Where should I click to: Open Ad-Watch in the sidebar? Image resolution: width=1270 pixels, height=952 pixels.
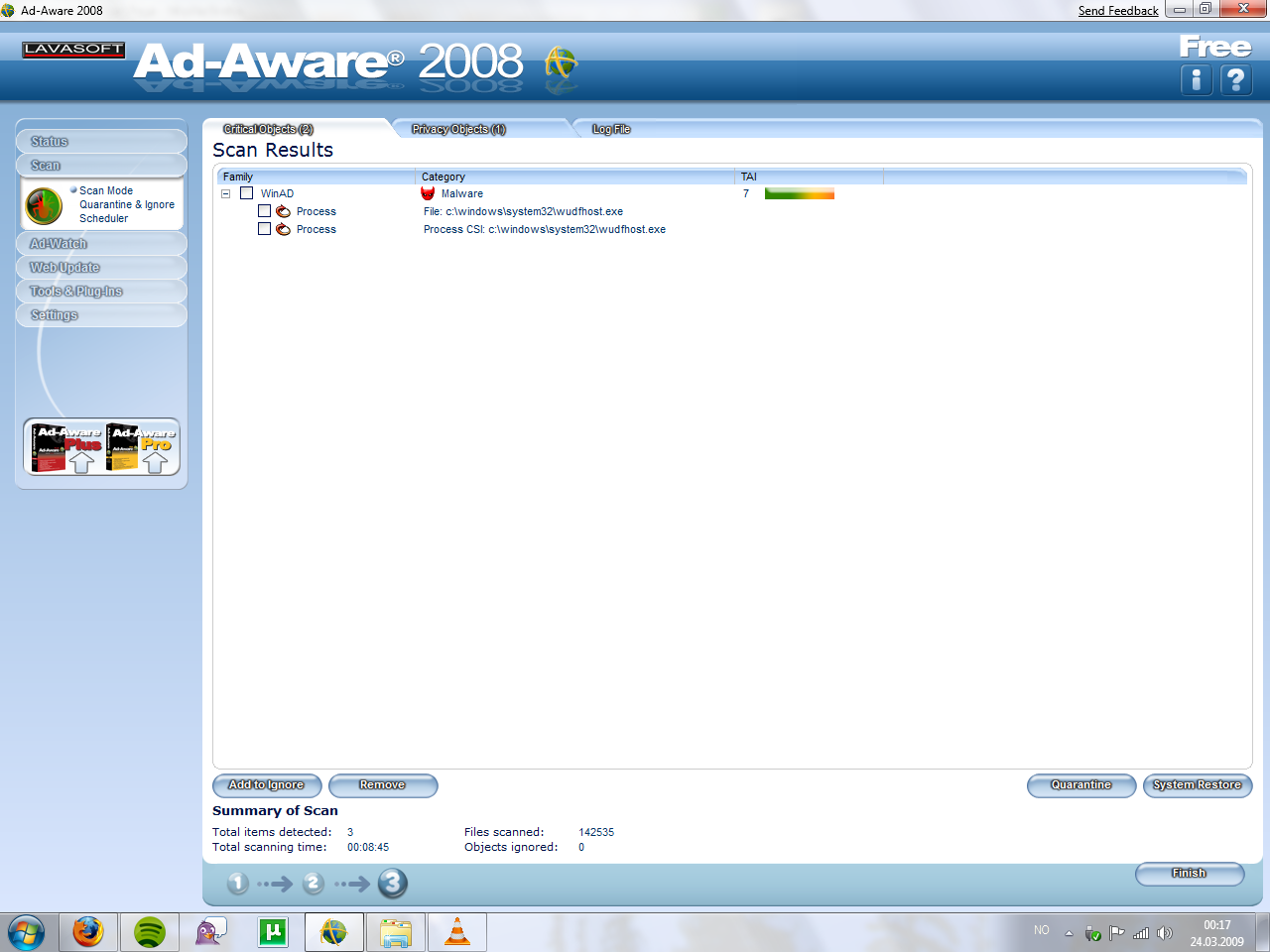click(x=101, y=244)
